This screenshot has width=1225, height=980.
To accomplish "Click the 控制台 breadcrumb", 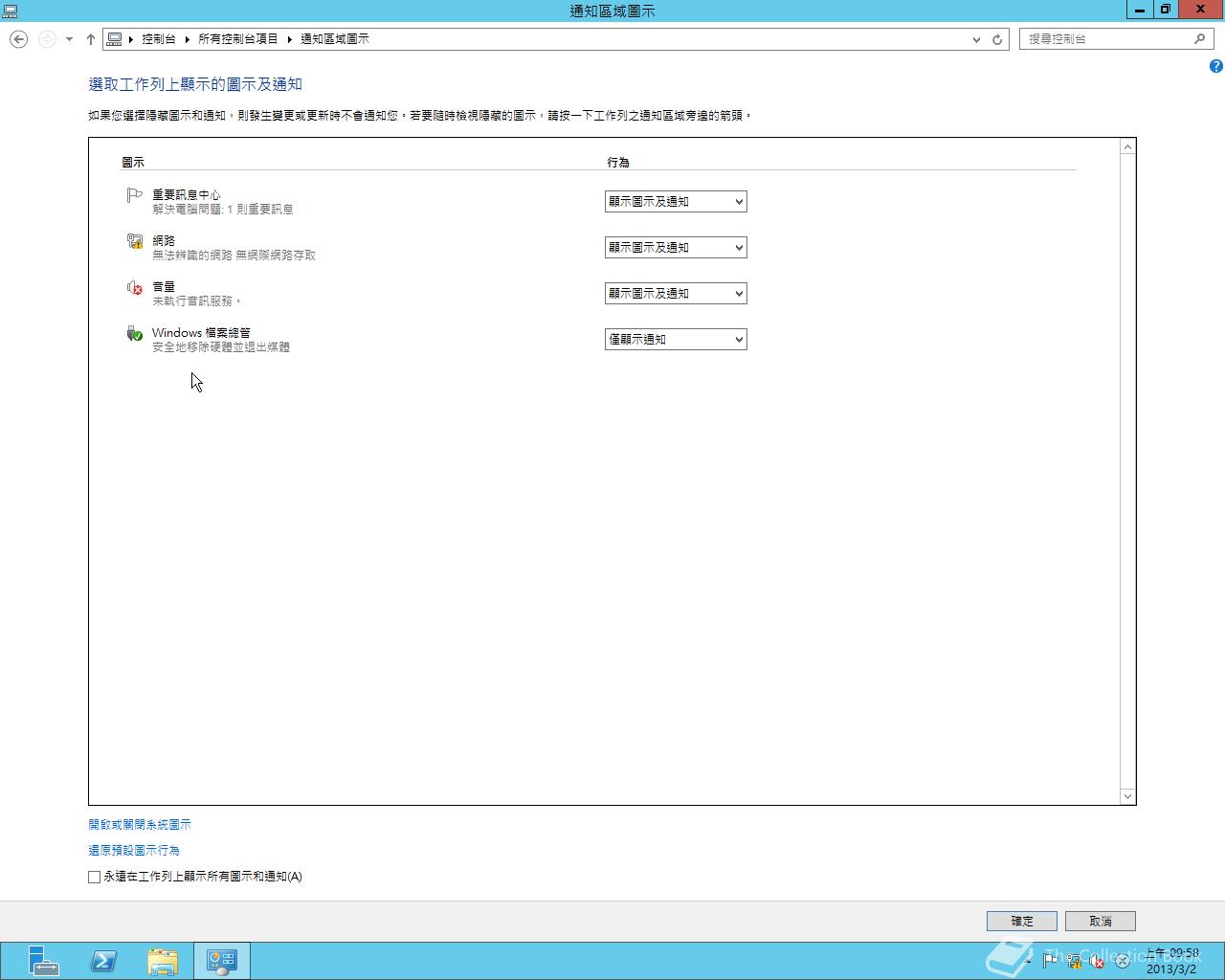I will click(x=159, y=39).
